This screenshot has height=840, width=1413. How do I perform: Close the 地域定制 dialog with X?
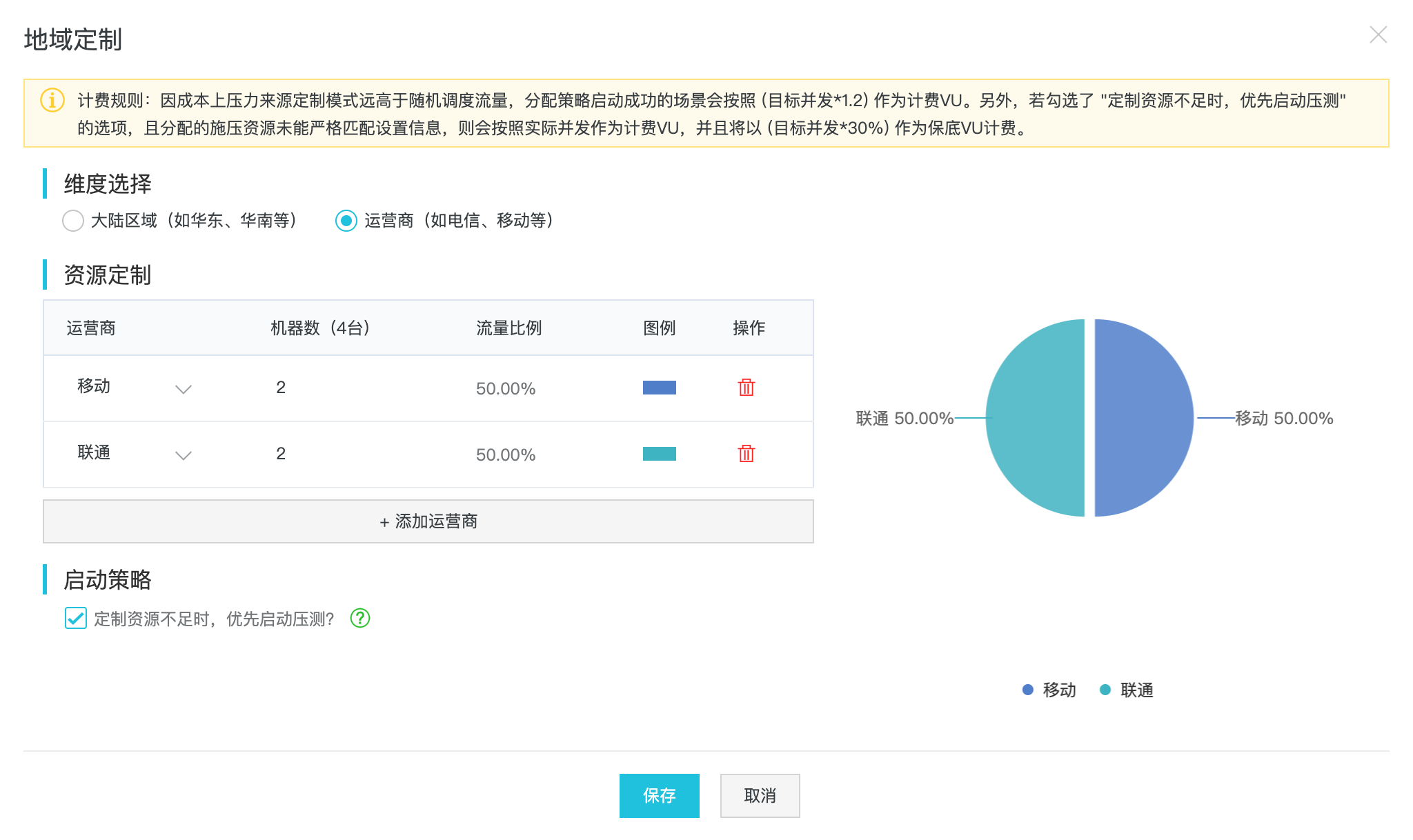pos(1378,35)
